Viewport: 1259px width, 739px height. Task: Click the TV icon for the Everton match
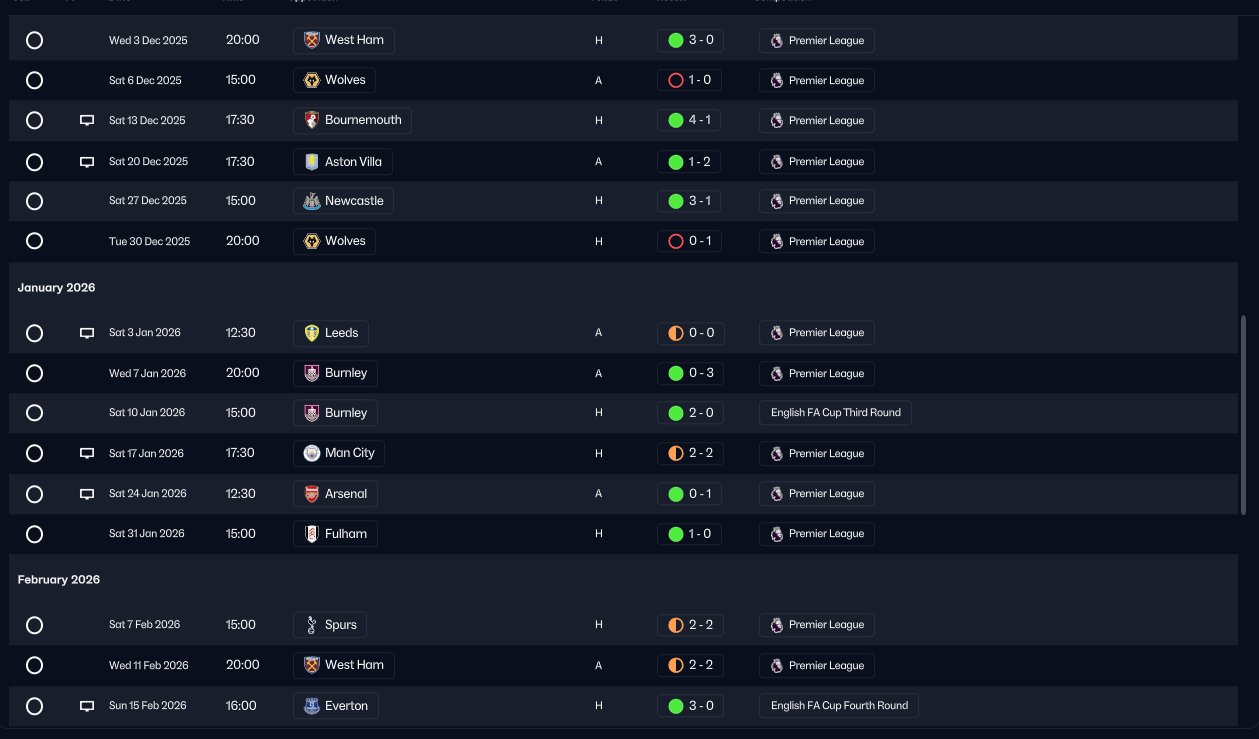click(x=87, y=706)
